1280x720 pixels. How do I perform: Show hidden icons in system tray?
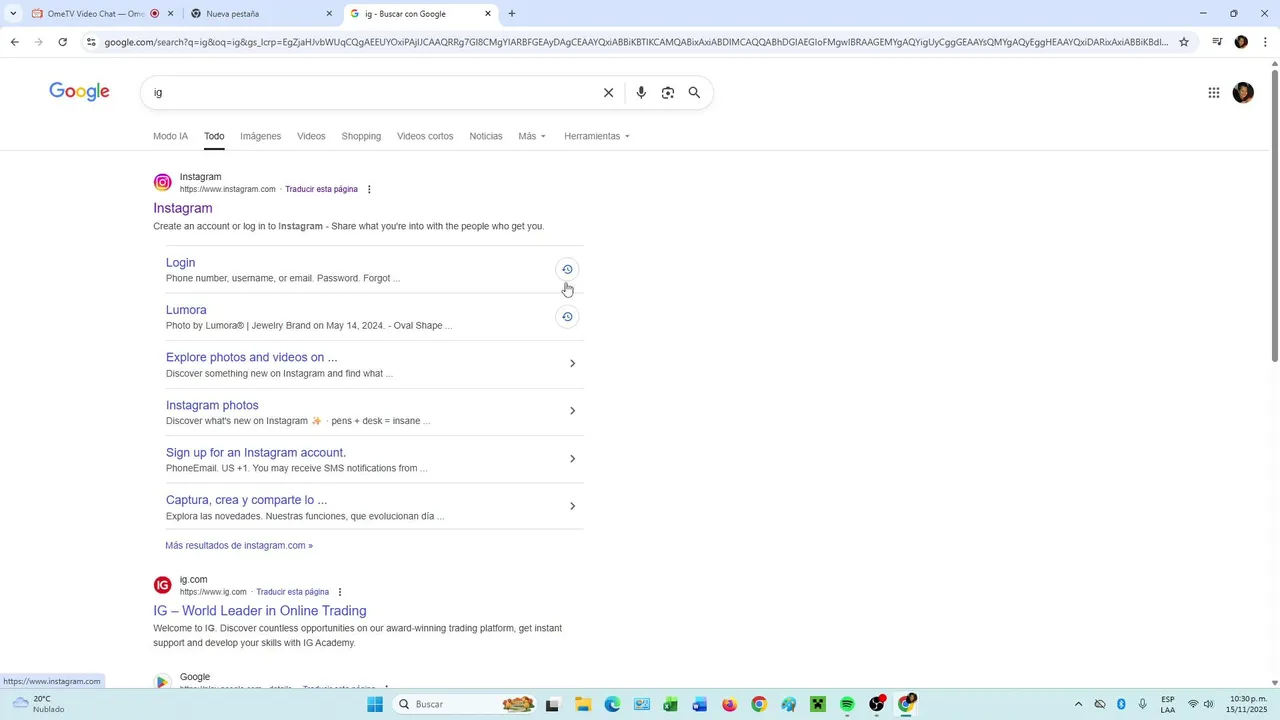(x=1078, y=704)
